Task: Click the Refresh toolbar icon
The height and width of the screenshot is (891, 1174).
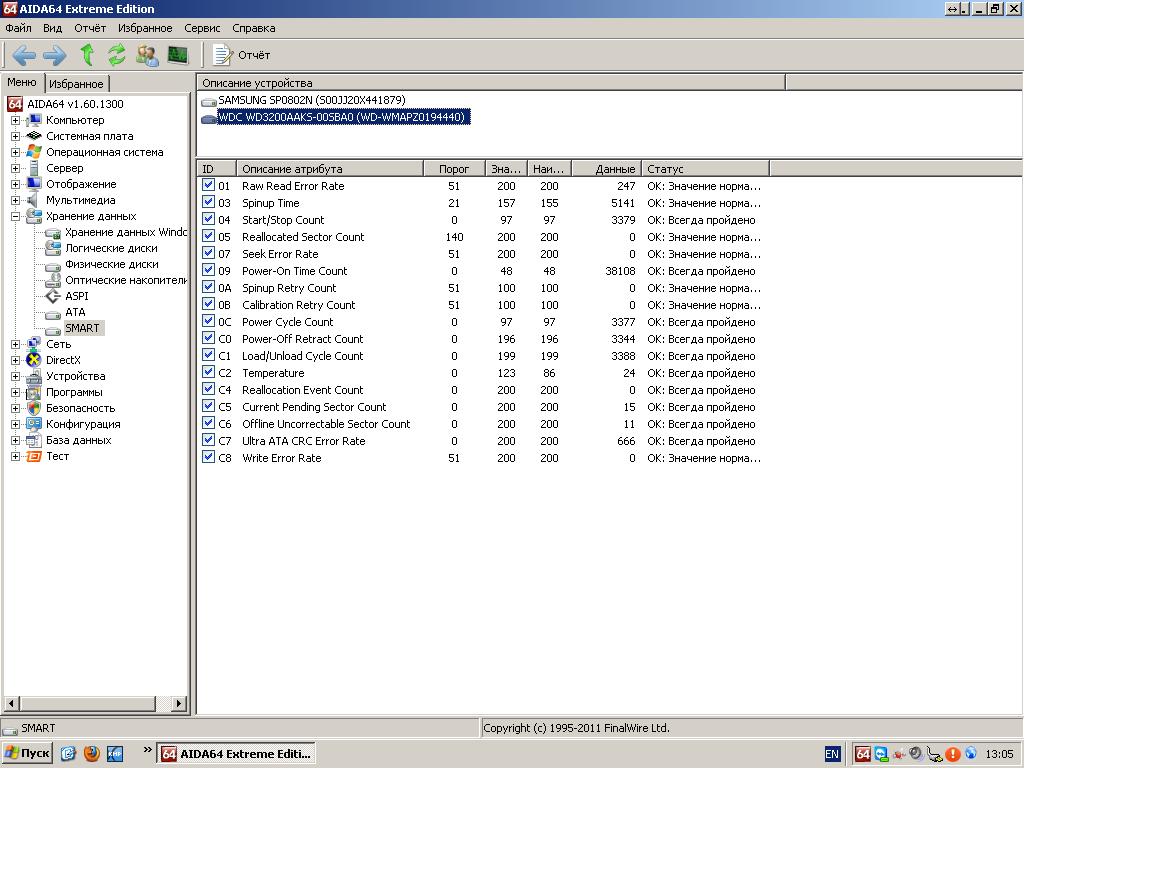Action: pyautogui.click(x=116, y=55)
